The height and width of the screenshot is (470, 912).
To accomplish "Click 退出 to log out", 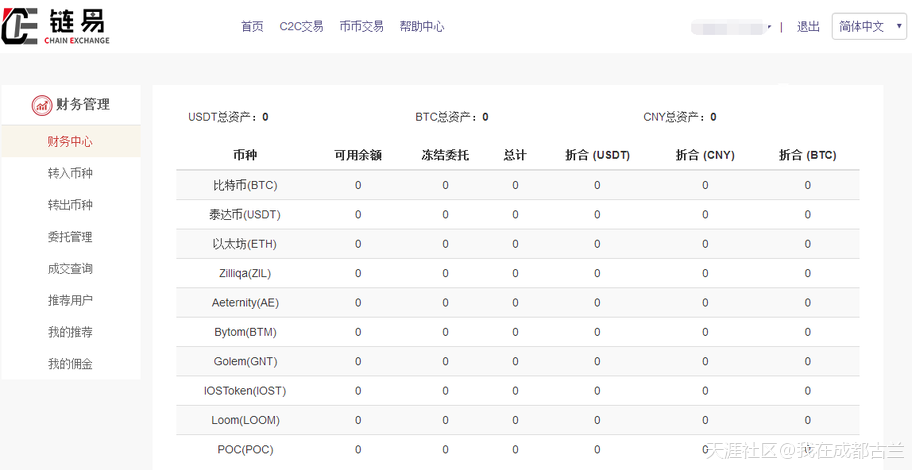I will [808, 27].
